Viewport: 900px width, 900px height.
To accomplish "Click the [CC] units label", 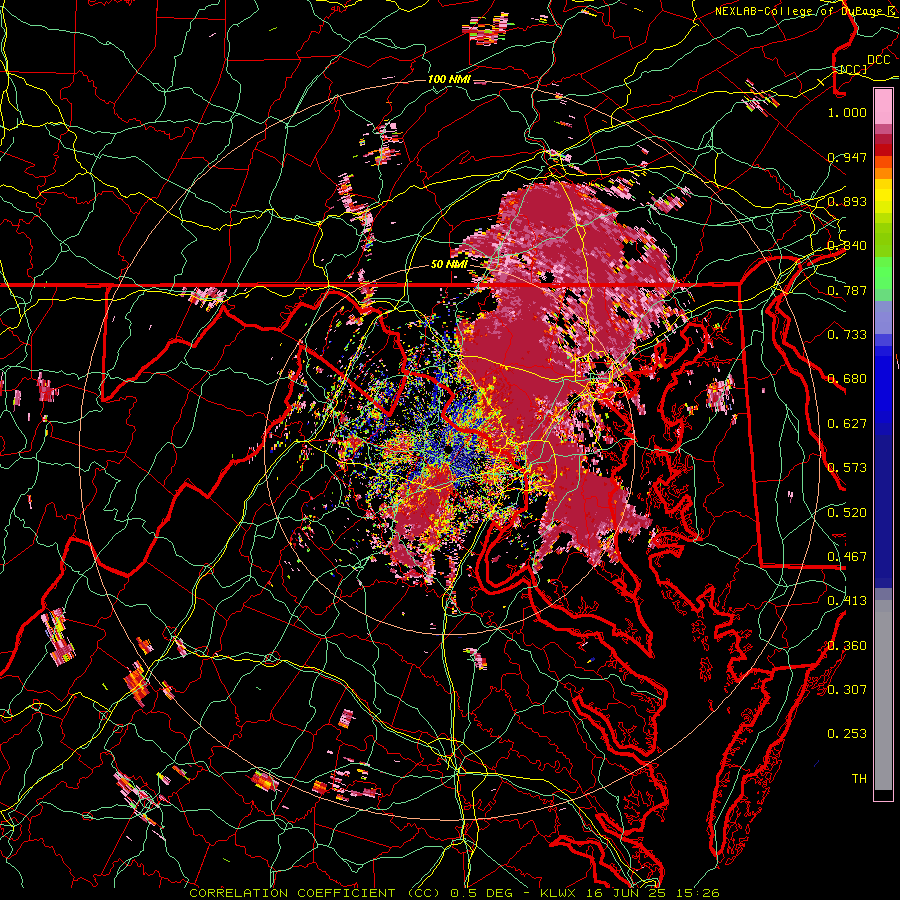I will [852, 69].
